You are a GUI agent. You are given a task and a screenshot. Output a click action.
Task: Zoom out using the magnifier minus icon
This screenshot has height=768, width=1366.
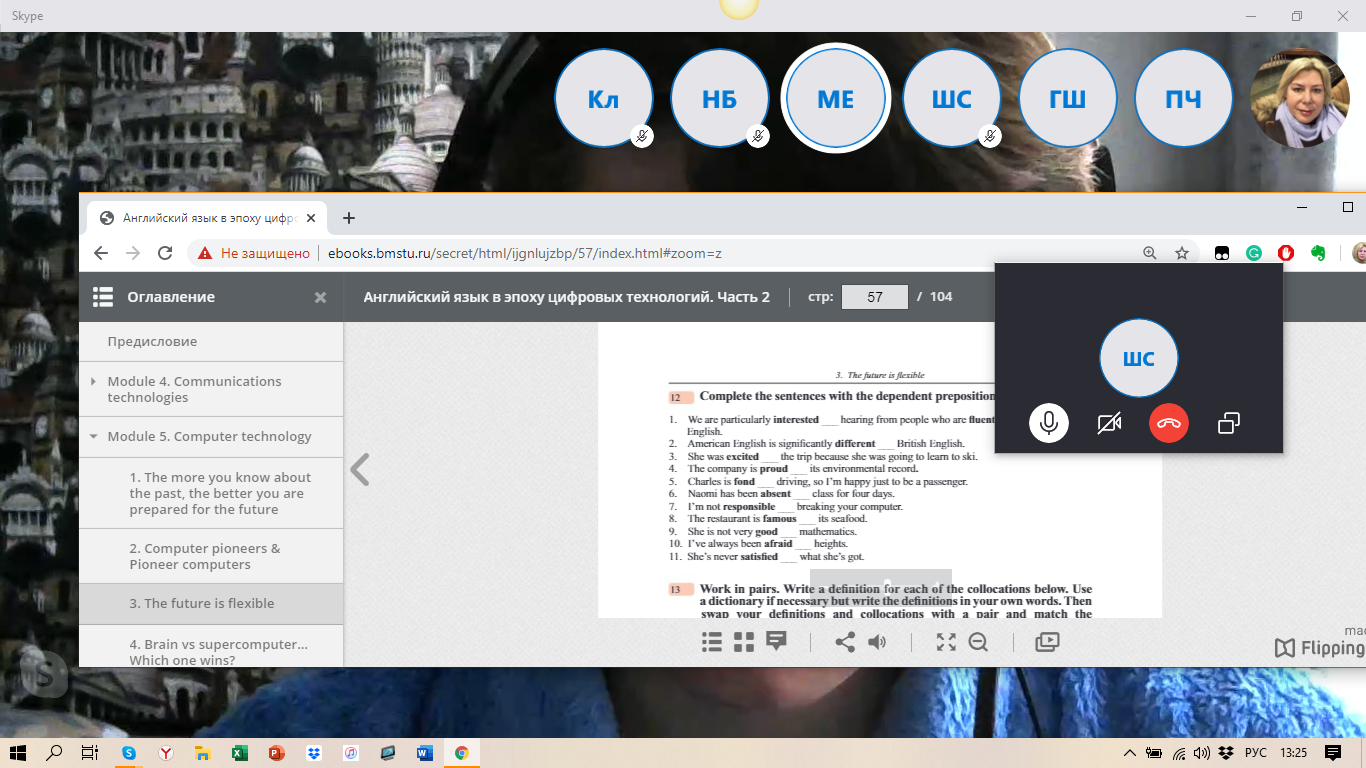(978, 642)
